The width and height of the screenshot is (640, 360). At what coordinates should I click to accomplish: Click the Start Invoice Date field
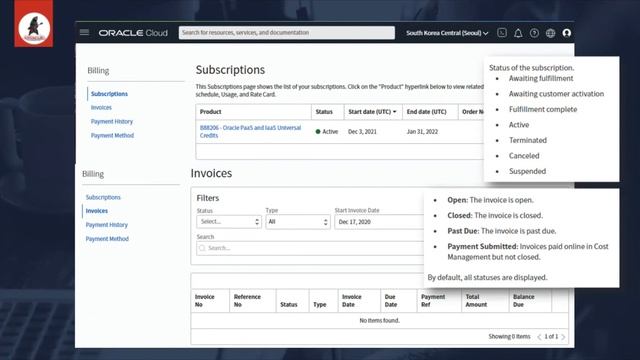(379, 222)
